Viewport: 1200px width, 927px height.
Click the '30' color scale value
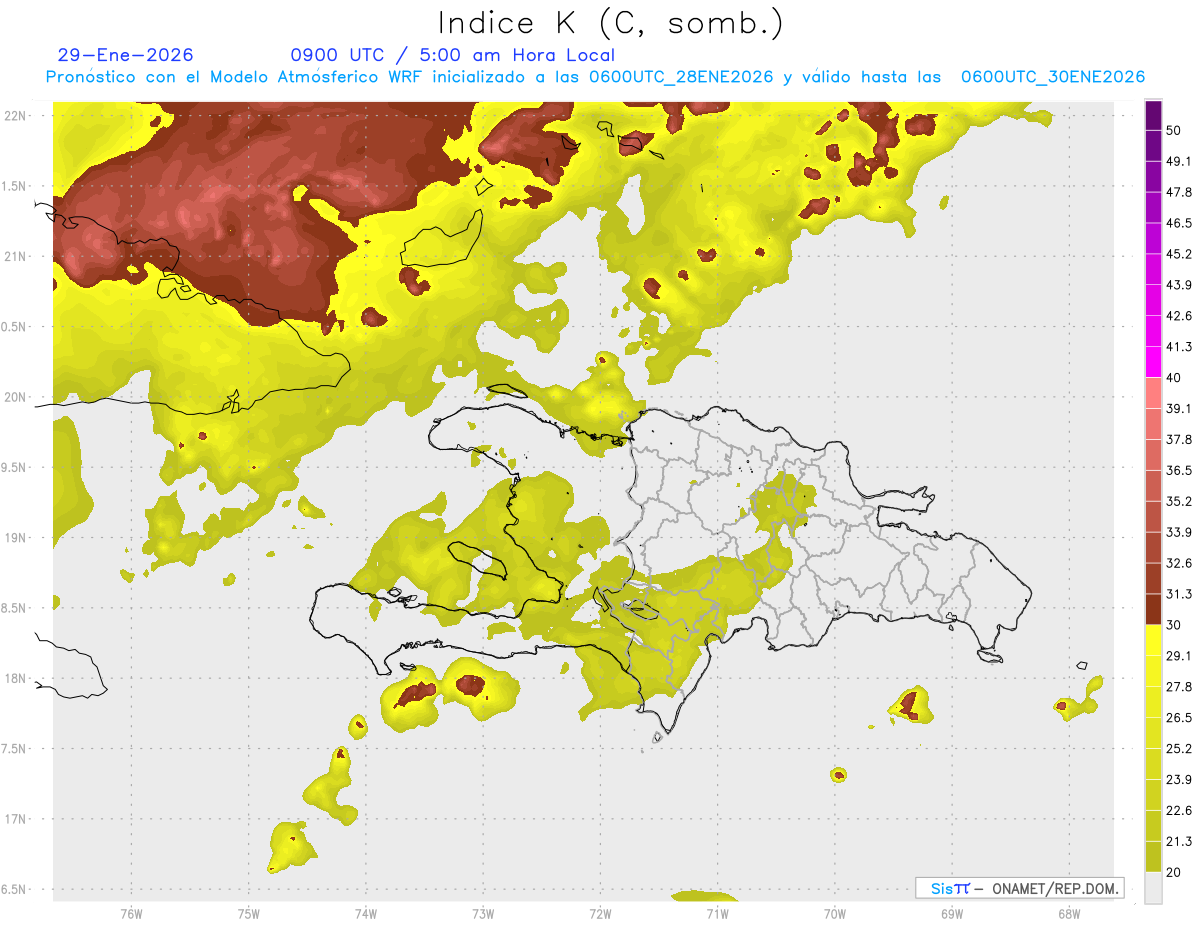[1174, 625]
